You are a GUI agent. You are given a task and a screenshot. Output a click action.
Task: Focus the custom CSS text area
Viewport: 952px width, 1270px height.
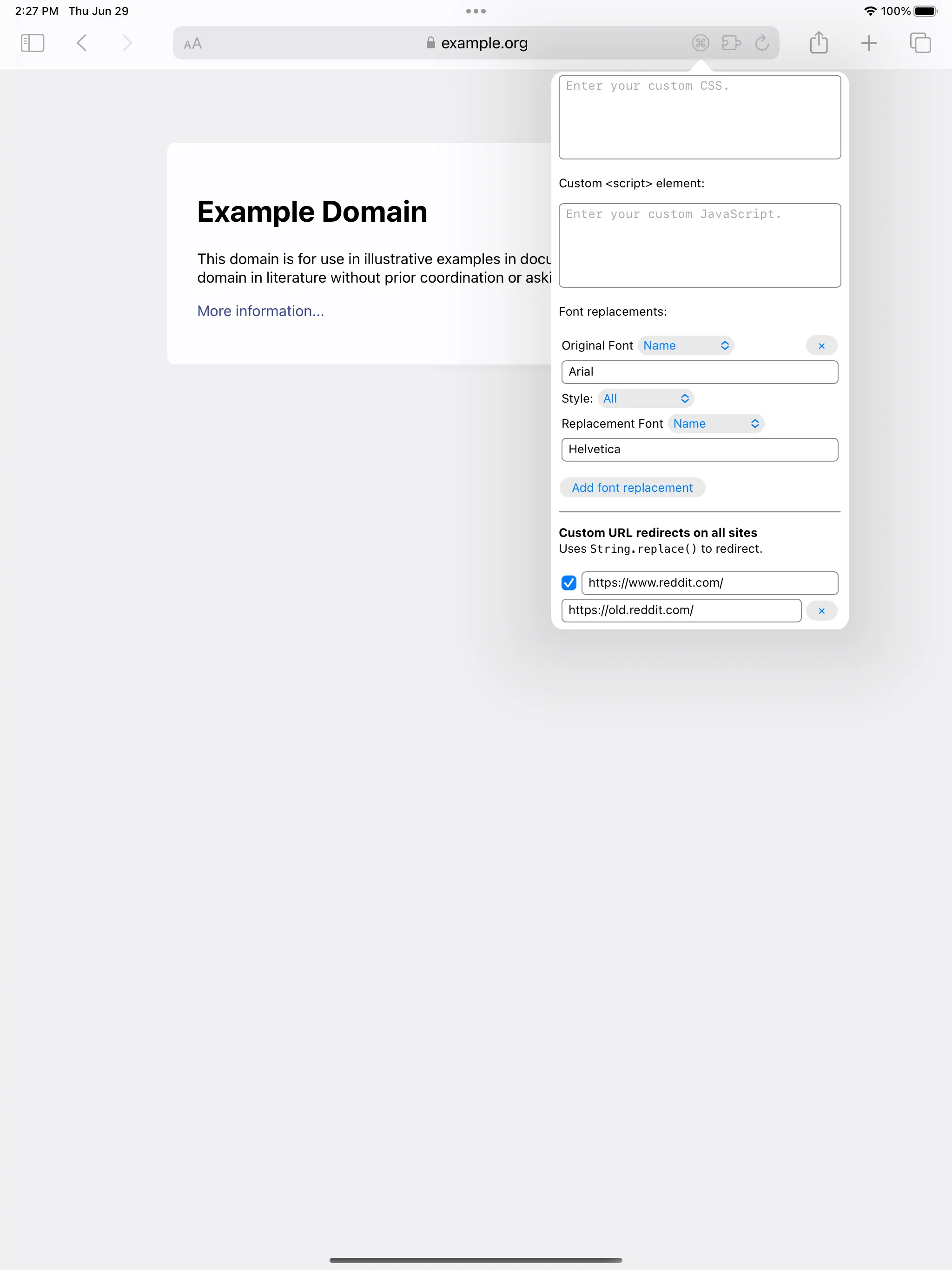pos(700,118)
